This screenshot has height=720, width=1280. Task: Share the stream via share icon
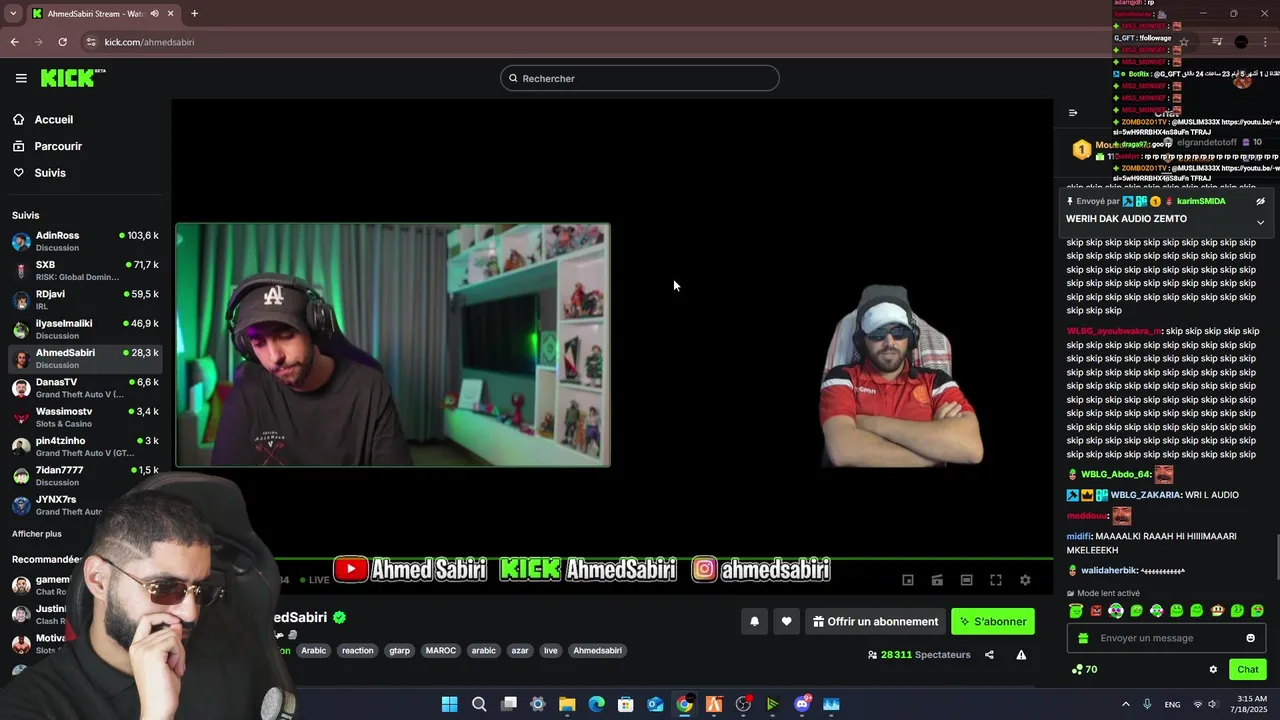[x=989, y=655]
